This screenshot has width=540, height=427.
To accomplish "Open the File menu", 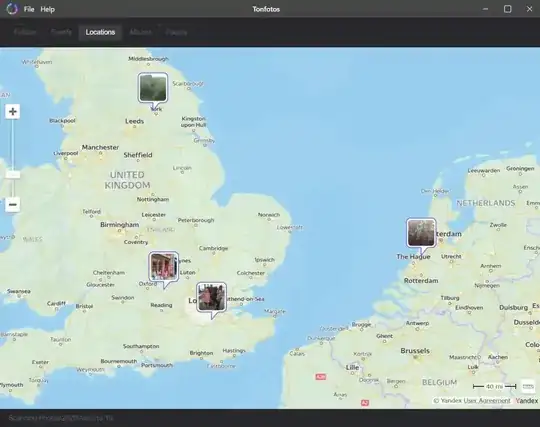I will click(x=29, y=9).
